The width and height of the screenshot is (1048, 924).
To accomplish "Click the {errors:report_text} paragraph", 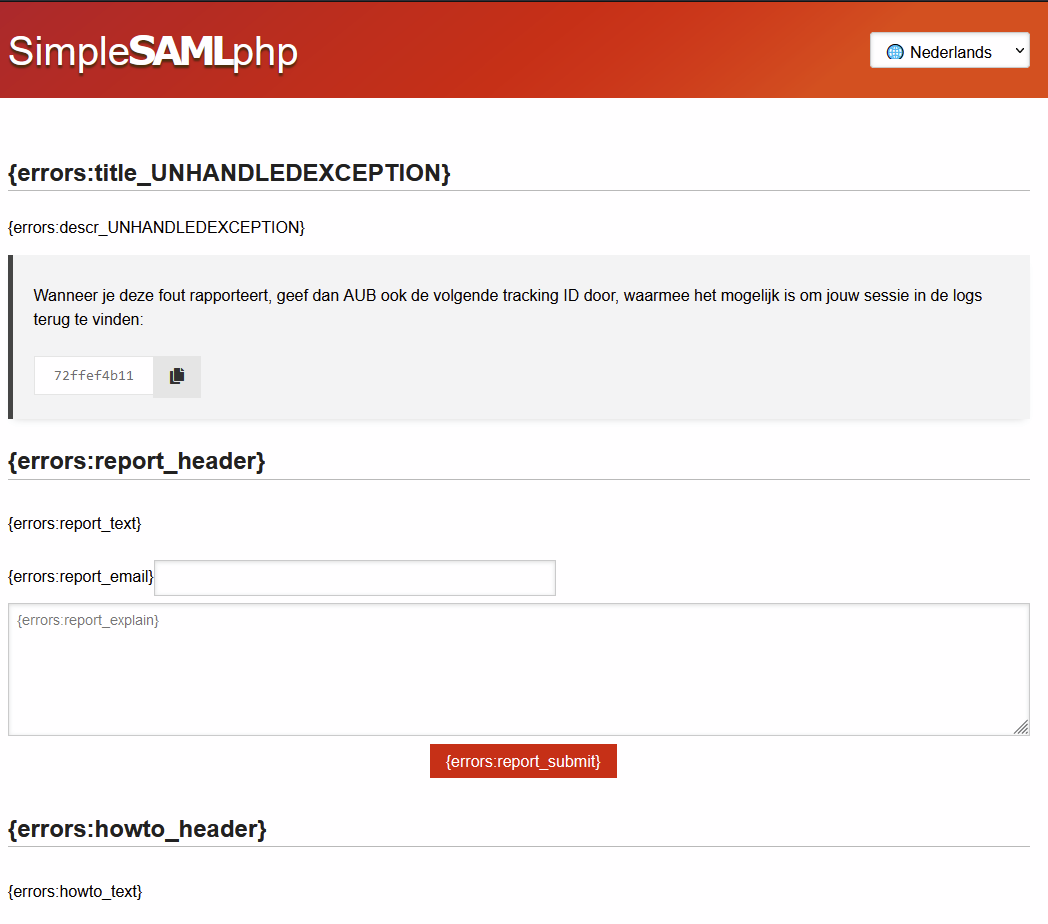I will tap(75, 524).
